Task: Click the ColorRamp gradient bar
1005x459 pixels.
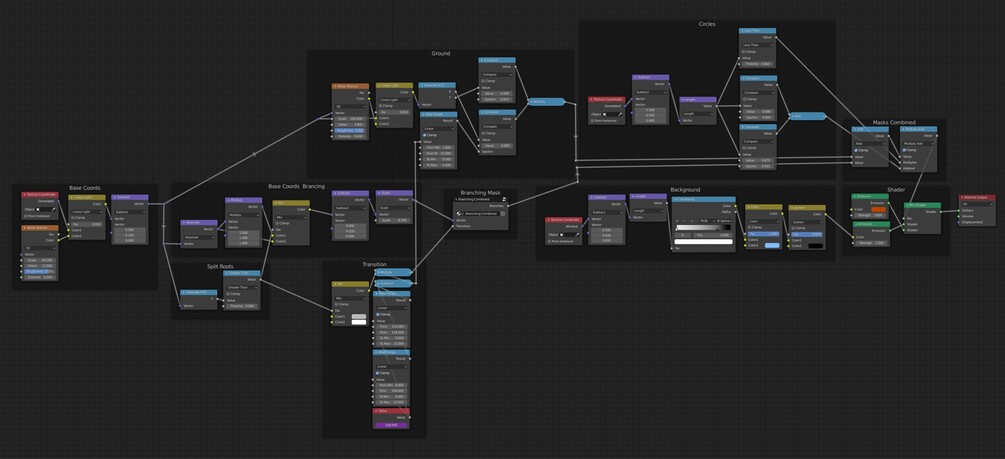Action: 704,228
